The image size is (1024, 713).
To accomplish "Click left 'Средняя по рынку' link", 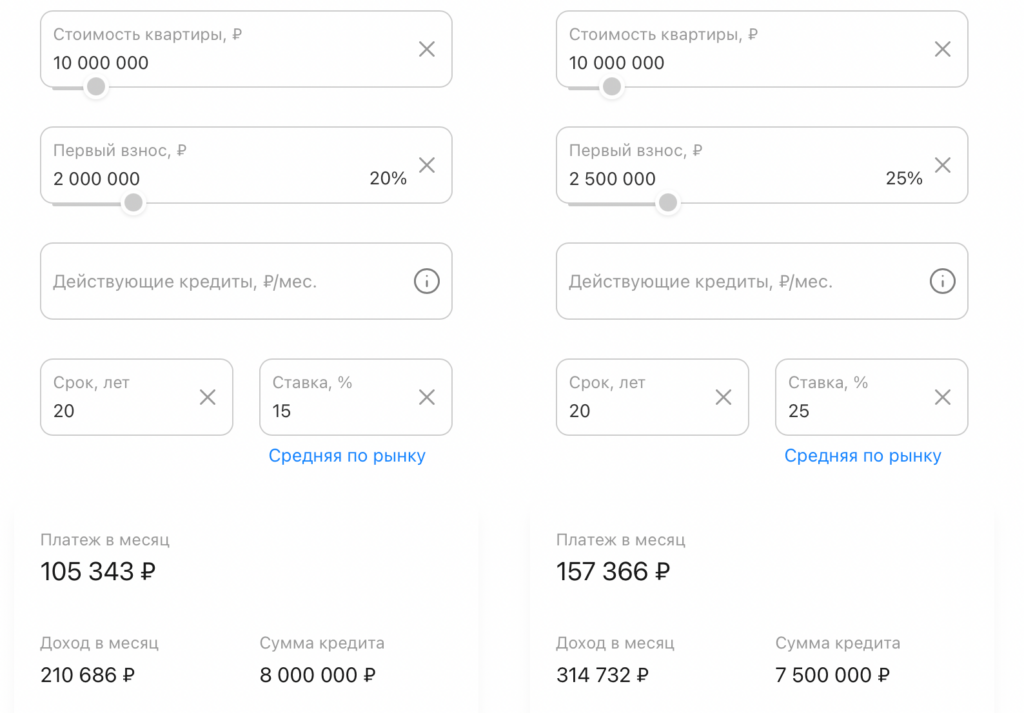I will coord(347,456).
